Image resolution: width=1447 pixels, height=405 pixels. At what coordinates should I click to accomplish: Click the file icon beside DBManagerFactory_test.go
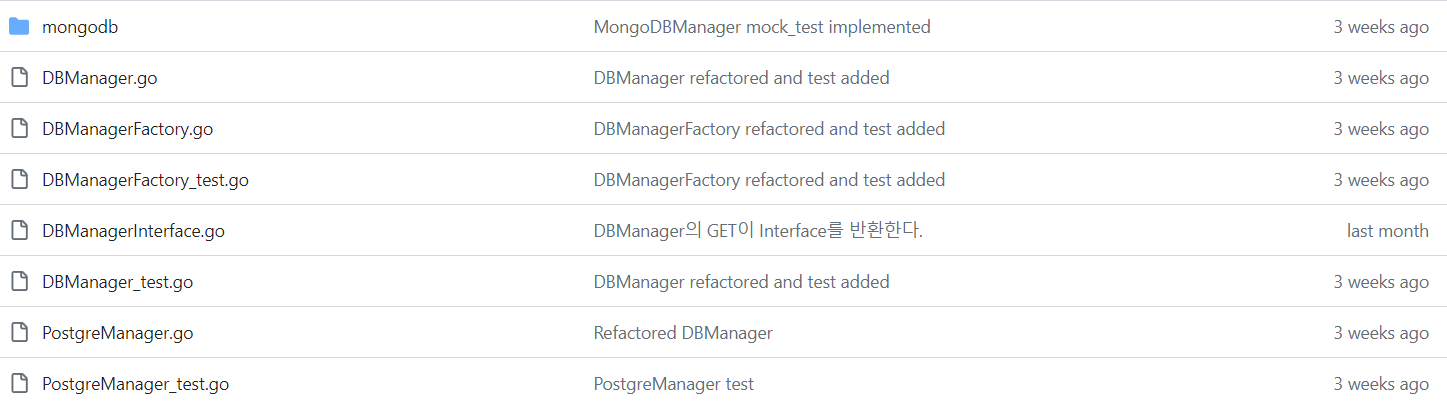point(18,180)
